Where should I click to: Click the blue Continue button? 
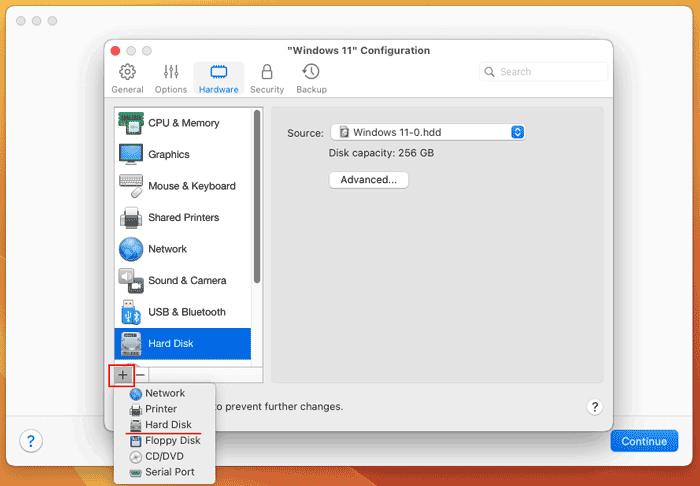[x=644, y=441]
